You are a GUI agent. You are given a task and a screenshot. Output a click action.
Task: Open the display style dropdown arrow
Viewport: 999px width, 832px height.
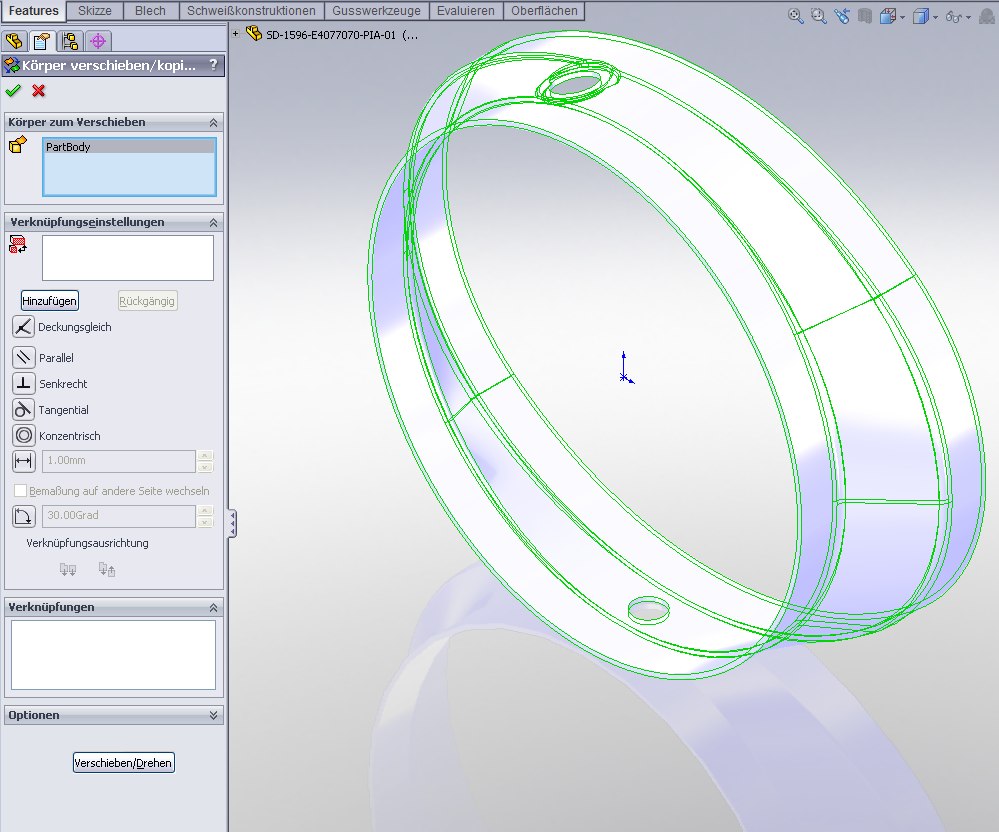coord(937,17)
